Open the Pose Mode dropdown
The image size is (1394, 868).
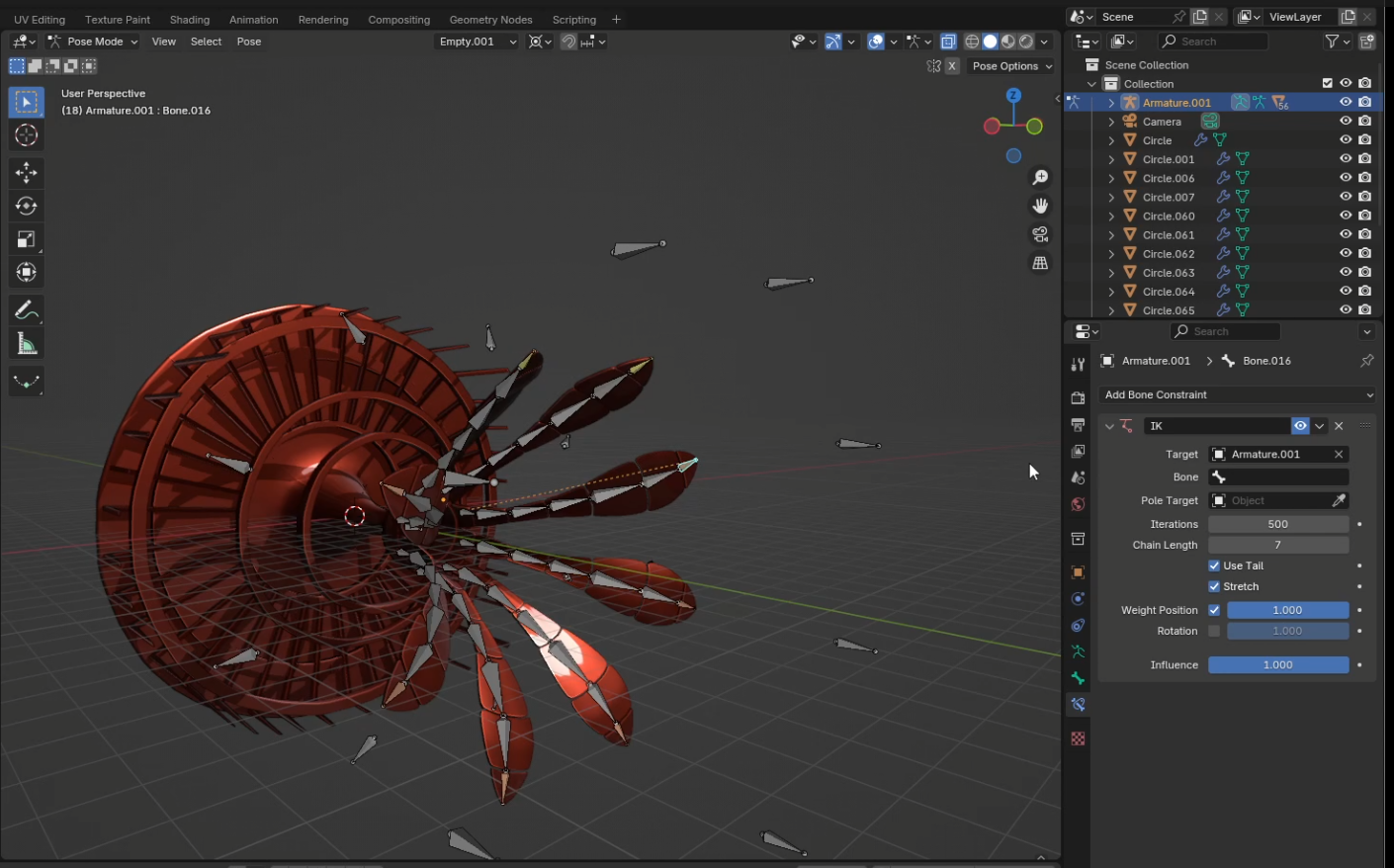(93, 42)
